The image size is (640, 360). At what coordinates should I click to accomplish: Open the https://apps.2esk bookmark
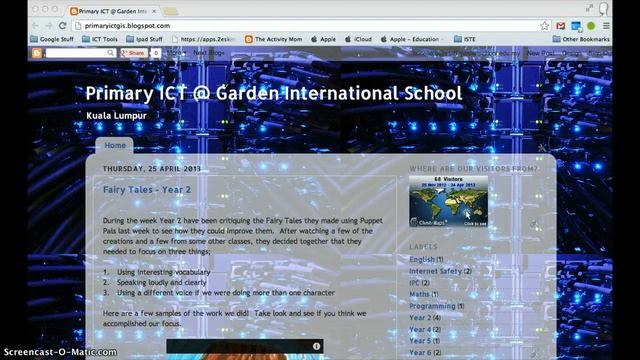[204, 39]
